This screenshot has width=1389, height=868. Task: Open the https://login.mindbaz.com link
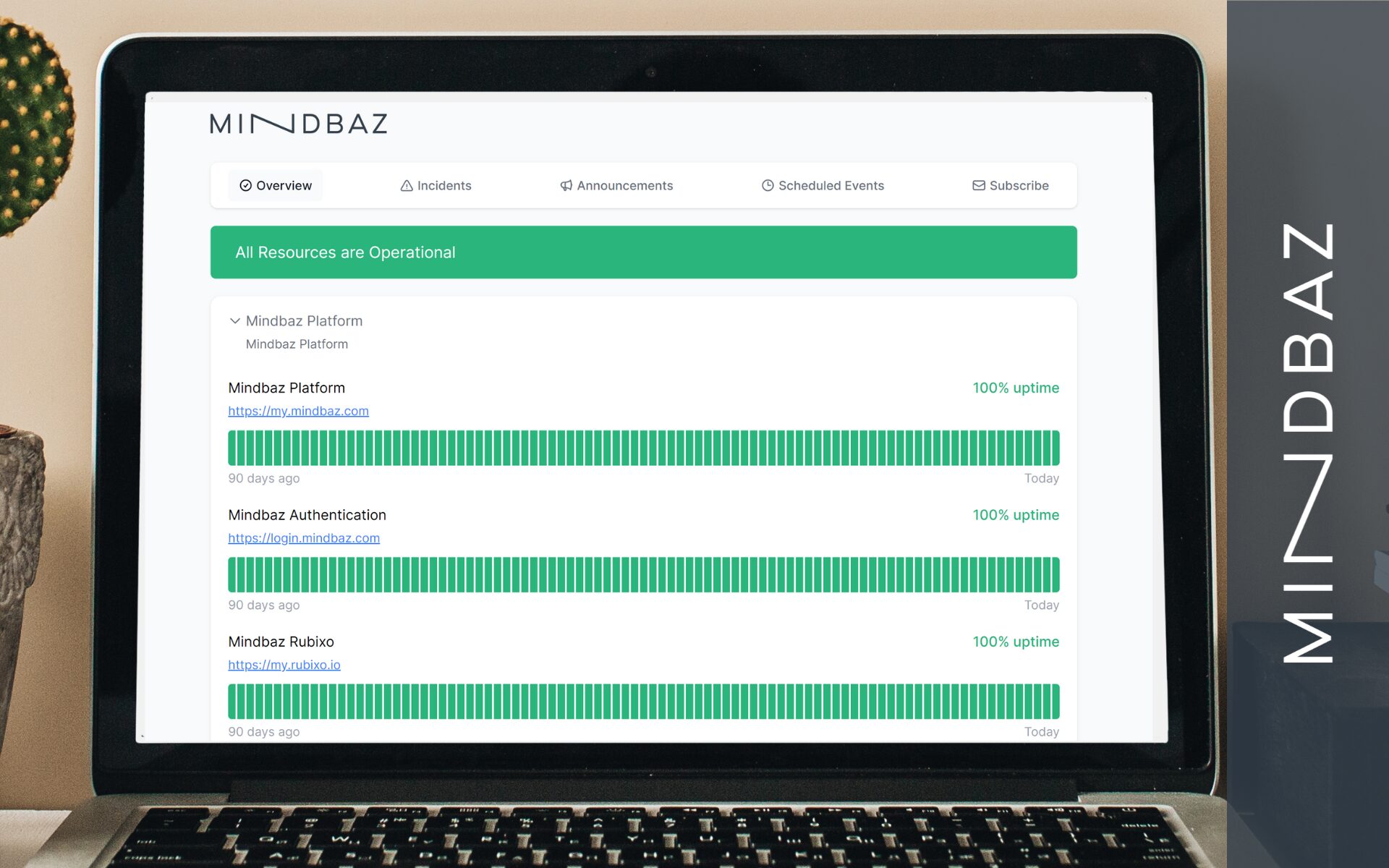click(304, 538)
